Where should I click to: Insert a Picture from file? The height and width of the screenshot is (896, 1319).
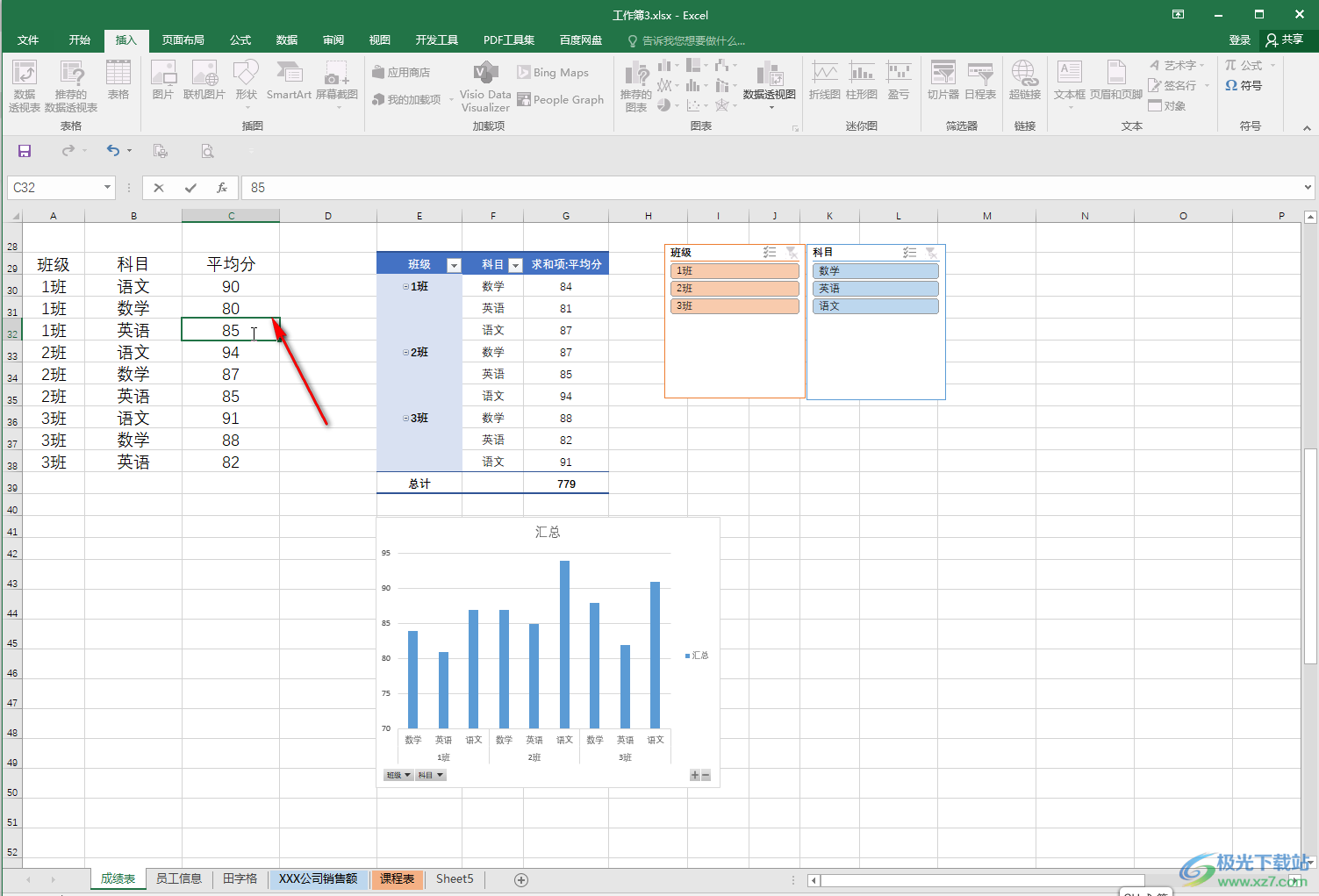point(163,80)
